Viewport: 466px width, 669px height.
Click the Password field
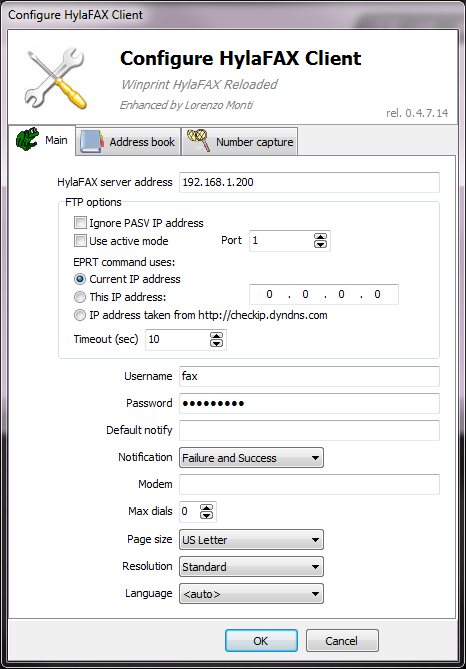click(x=309, y=403)
